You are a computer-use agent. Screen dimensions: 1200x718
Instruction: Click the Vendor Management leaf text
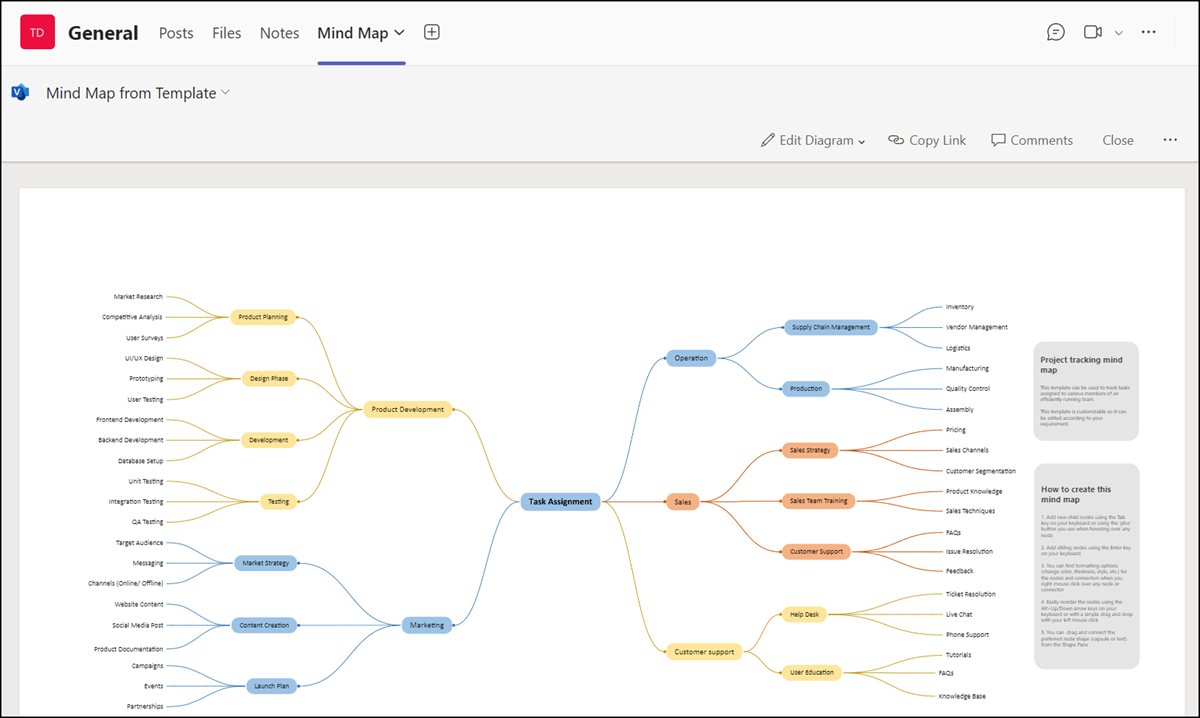[x=977, y=327]
